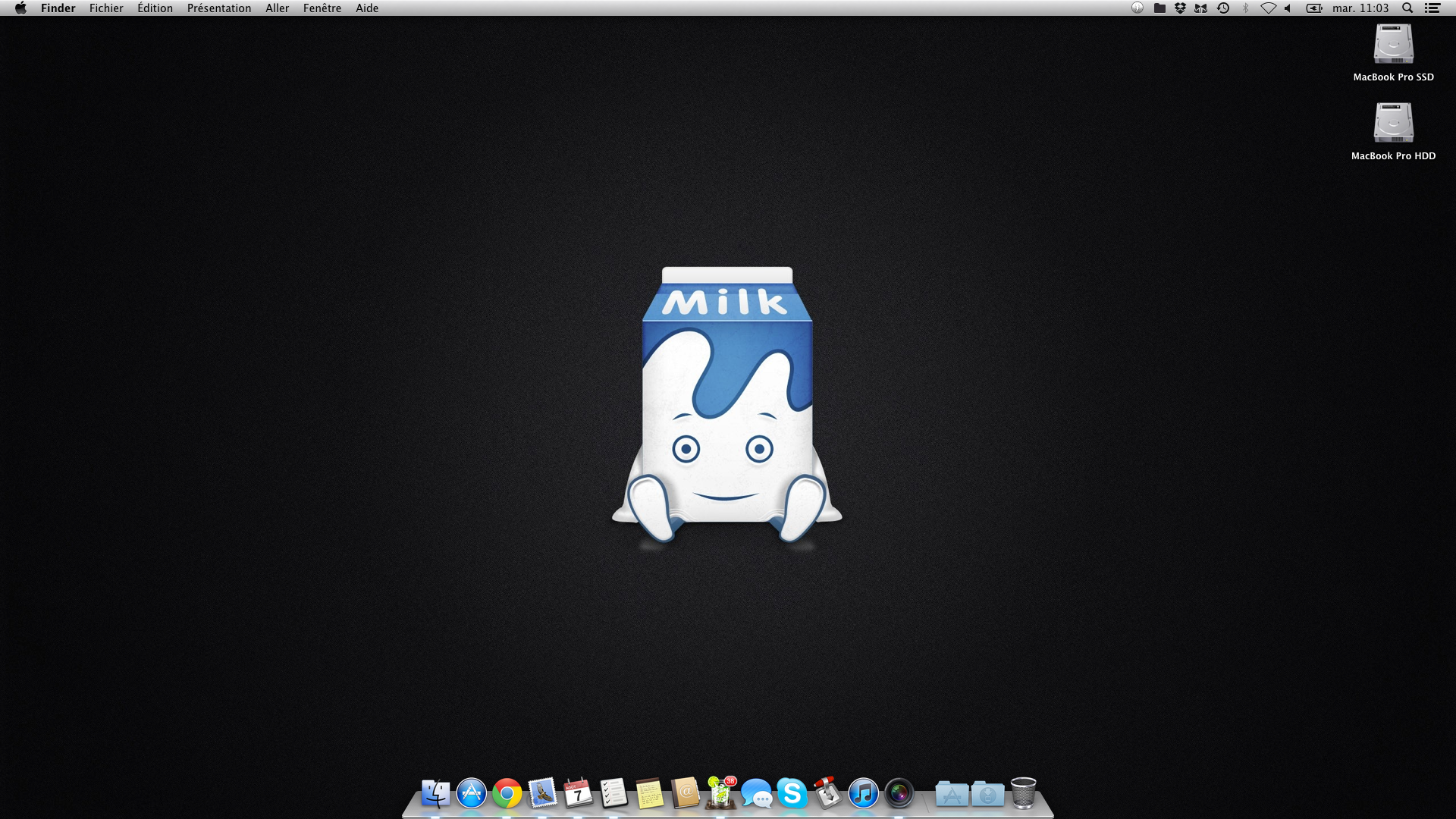Open the Contacts address book icon
This screenshot has width=1456, height=819.
685,793
